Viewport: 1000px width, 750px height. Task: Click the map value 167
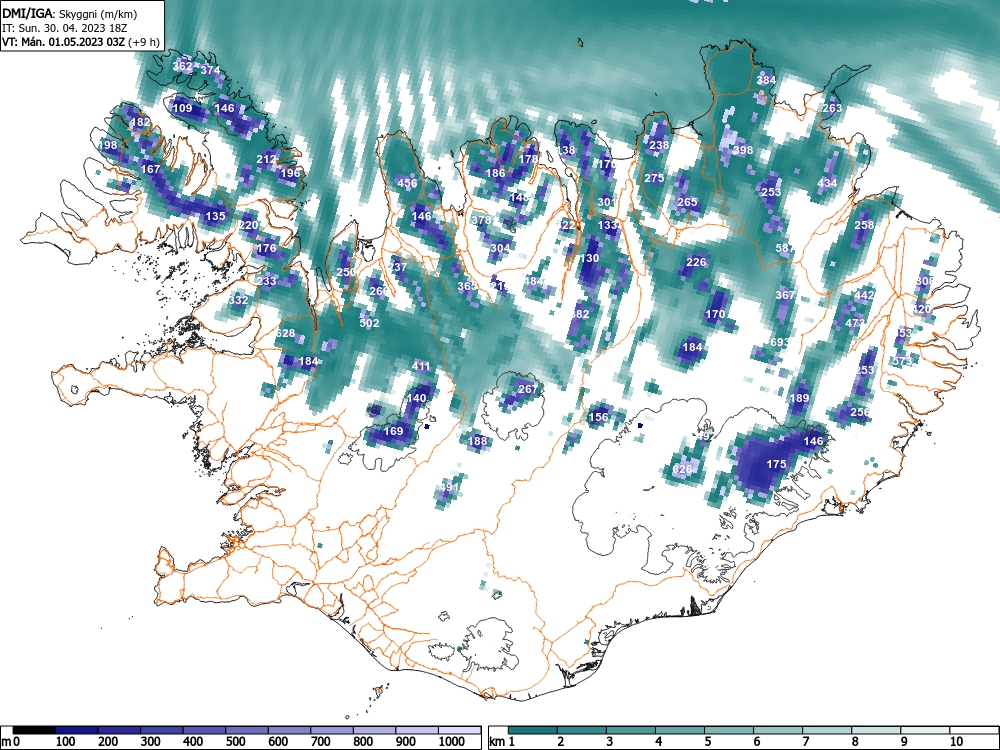pyautogui.click(x=151, y=170)
